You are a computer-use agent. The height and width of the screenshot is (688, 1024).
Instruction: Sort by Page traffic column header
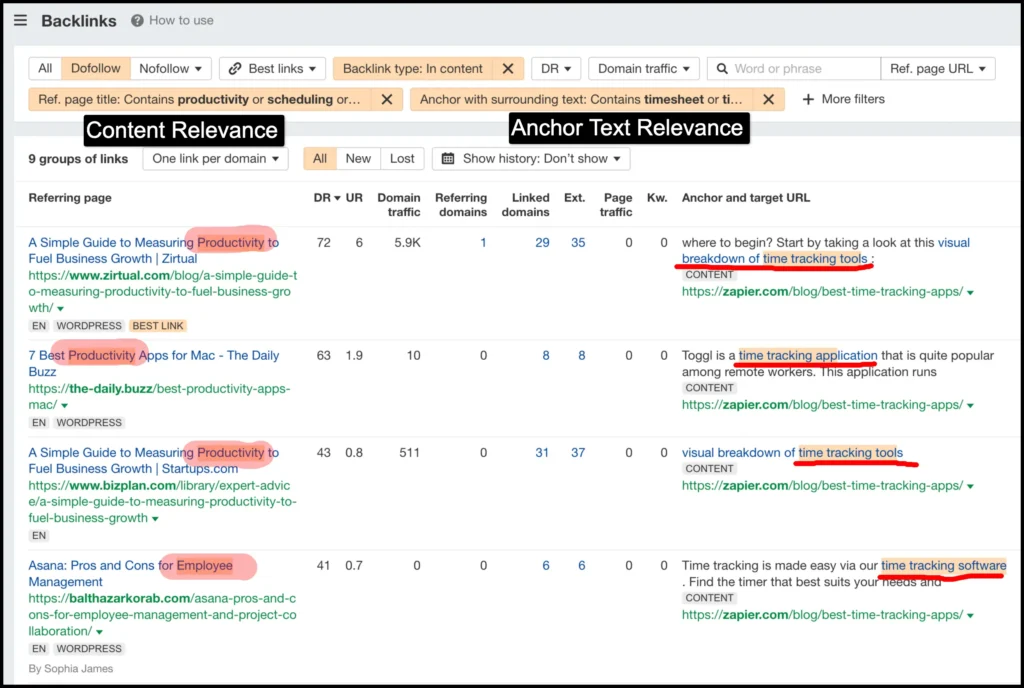[x=617, y=204]
